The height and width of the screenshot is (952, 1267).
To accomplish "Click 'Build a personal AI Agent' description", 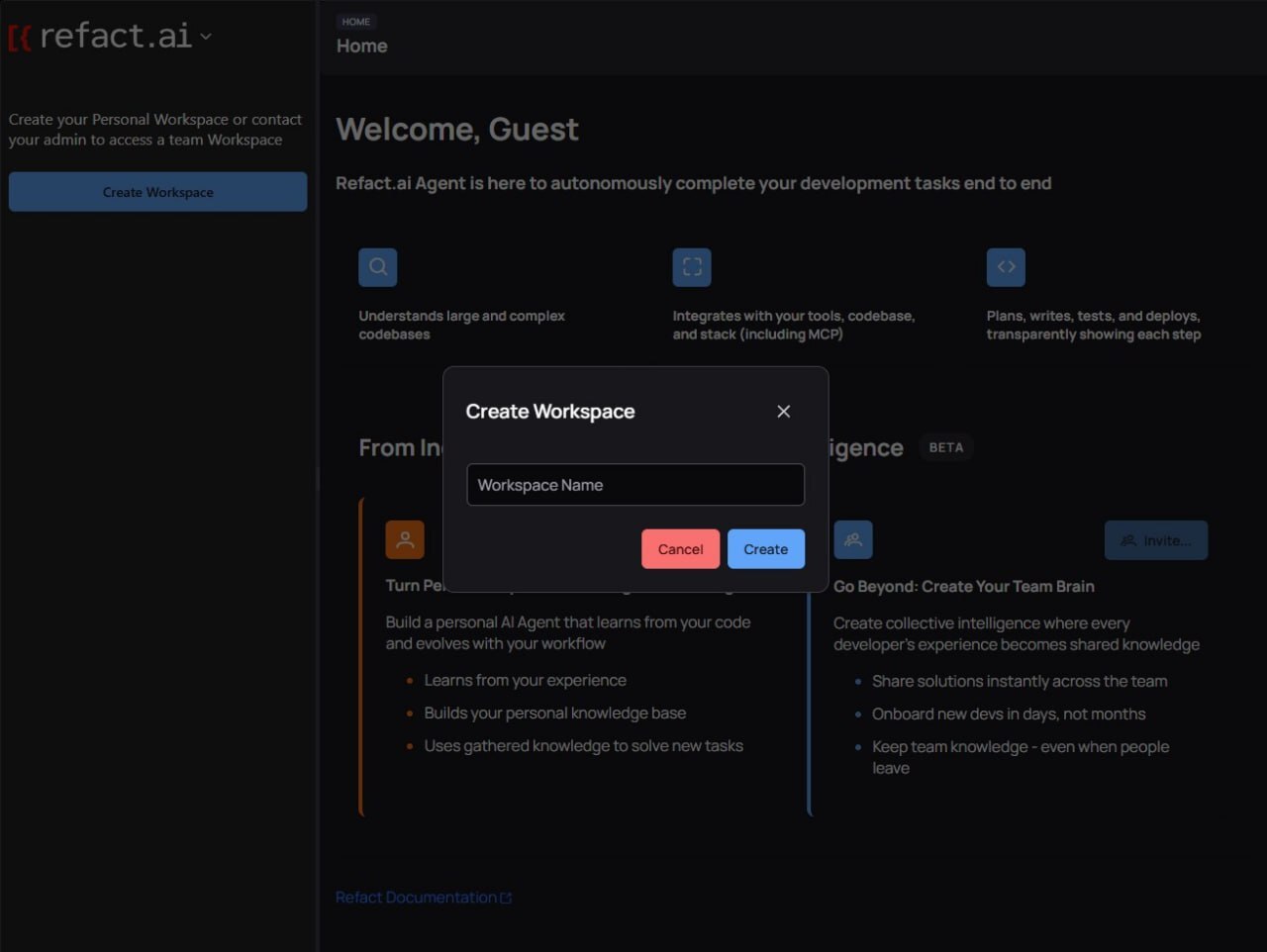I will click(568, 633).
